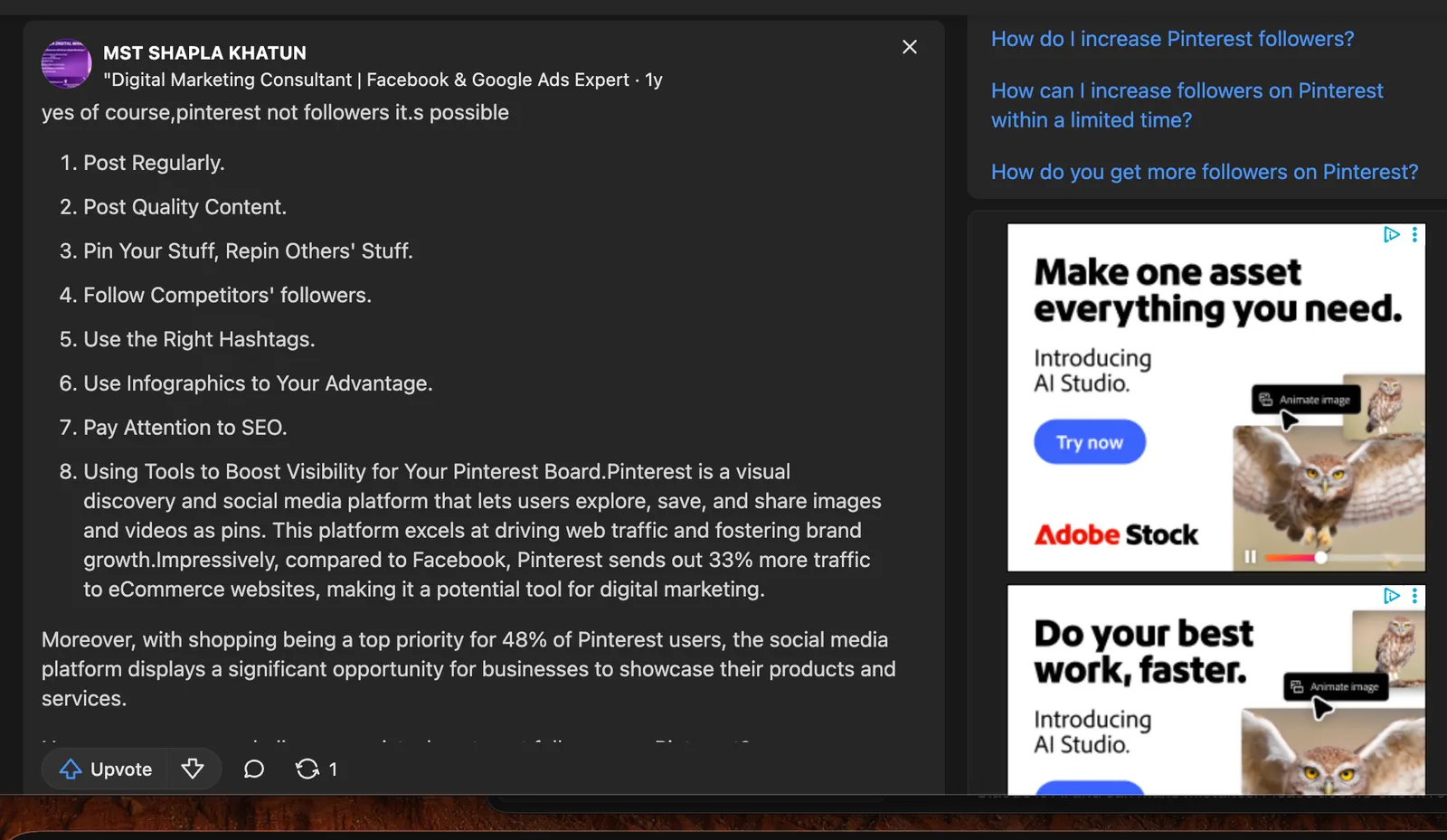Pause the owl video in the first ad
Screen dimensions: 1447x840
click(x=1250, y=557)
